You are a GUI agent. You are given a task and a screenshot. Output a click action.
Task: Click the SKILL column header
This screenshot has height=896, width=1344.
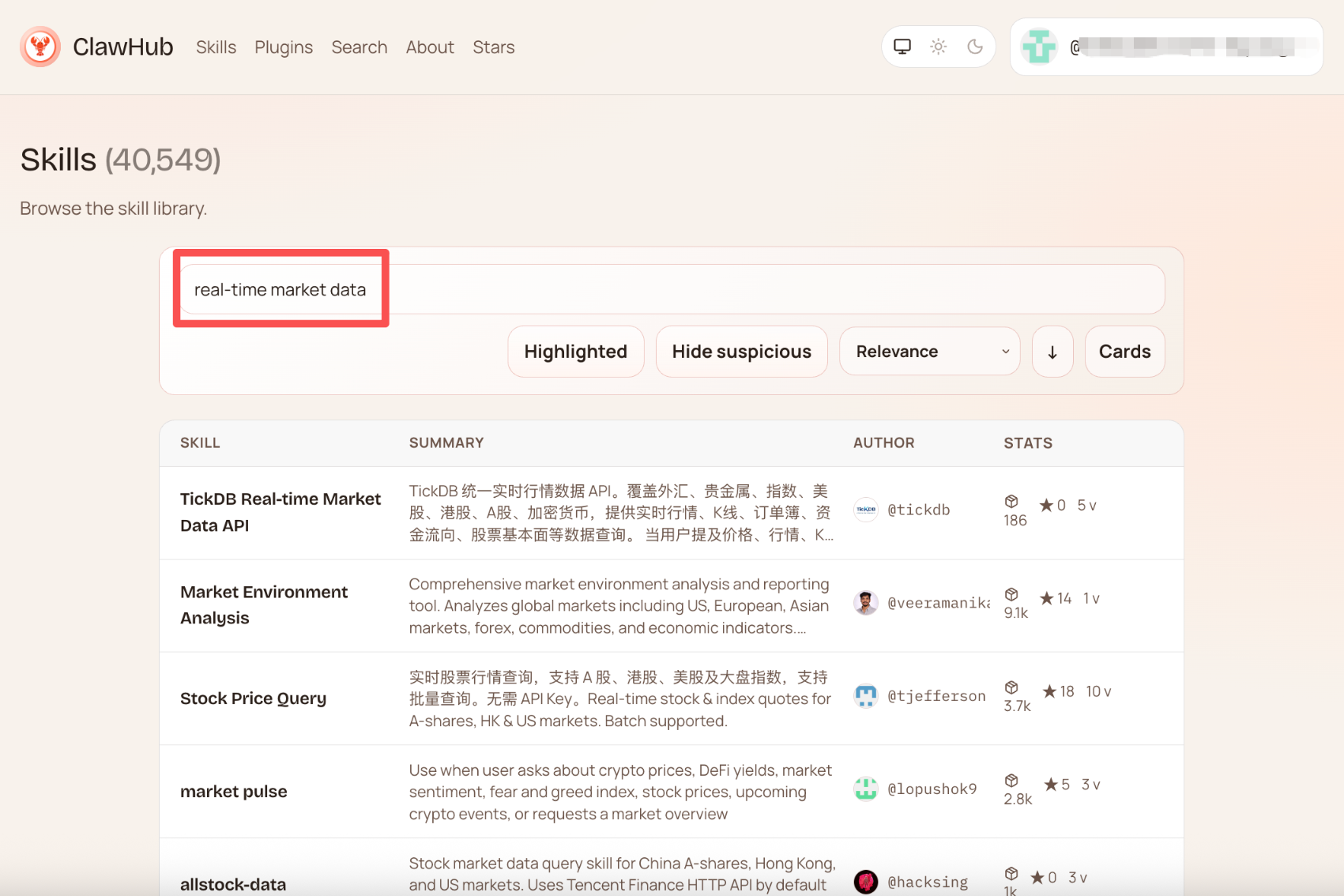[x=200, y=443]
